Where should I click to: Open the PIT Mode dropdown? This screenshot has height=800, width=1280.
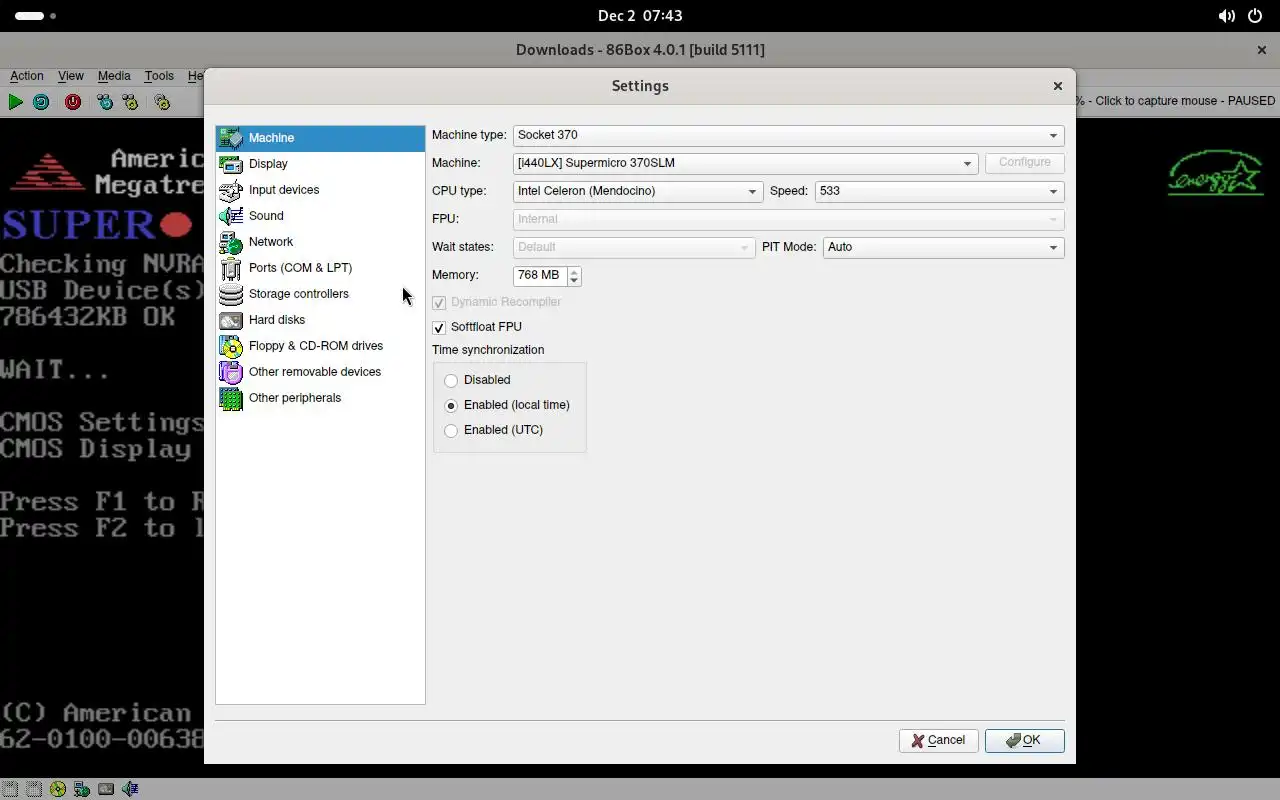(x=943, y=247)
